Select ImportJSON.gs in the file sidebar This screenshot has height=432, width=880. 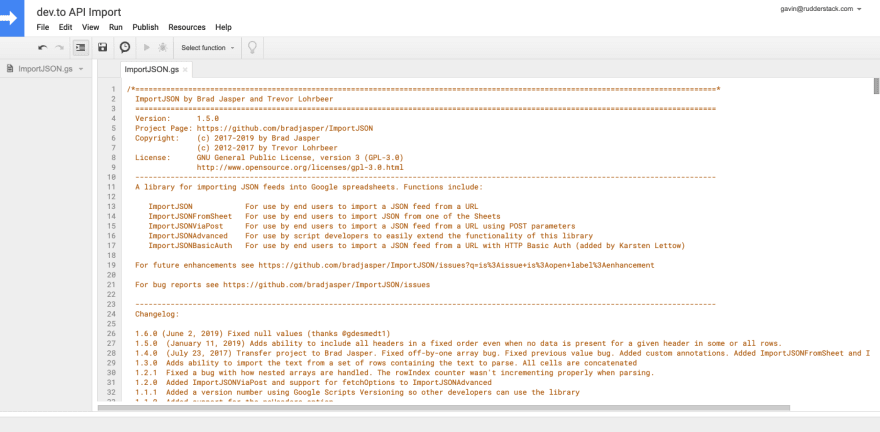(45, 69)
